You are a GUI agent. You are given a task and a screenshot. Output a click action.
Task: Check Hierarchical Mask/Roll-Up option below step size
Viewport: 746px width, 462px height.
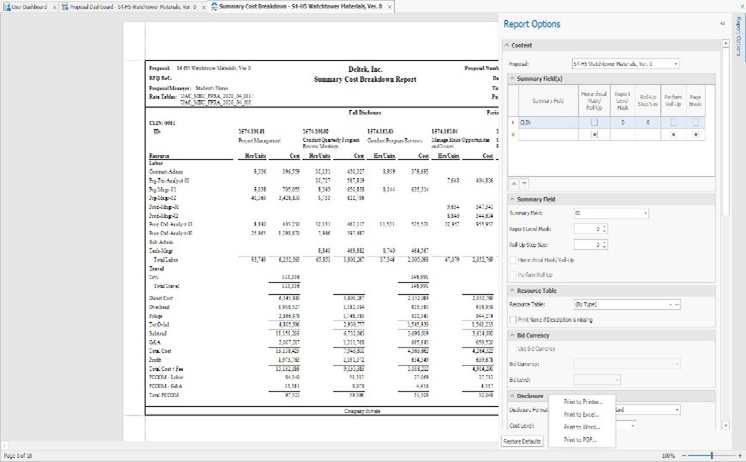coord(513,260)
